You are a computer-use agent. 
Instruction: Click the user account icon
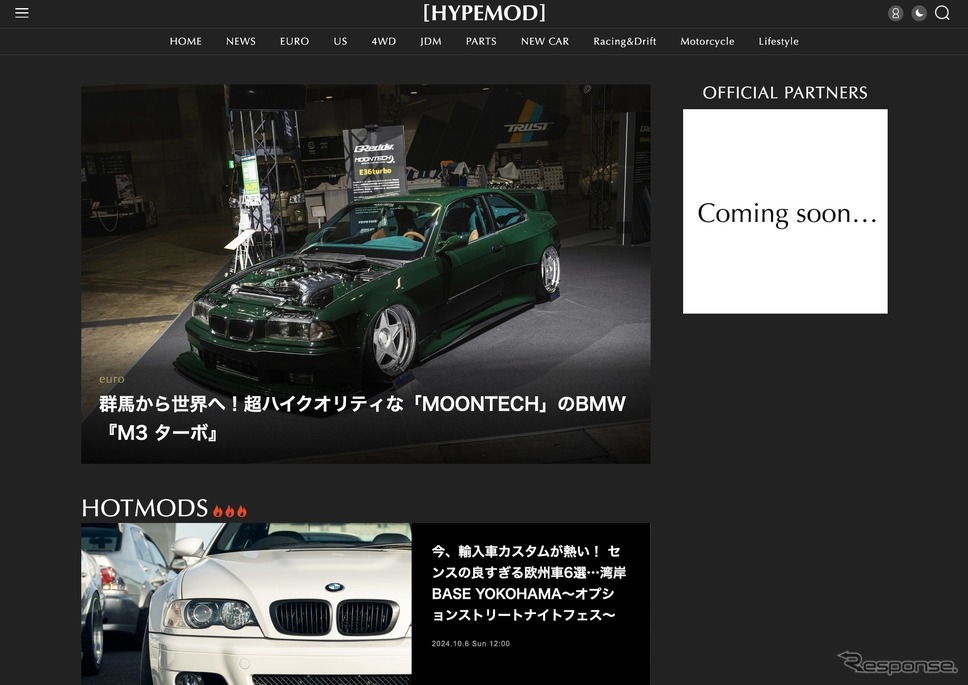tap(895, 14)
